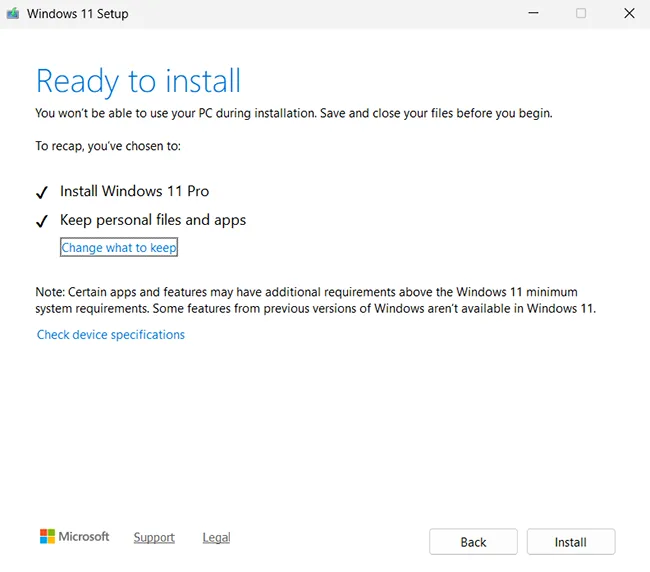Click the disabled maximize button
Screen dimensions: 650x572
[581, 13]
